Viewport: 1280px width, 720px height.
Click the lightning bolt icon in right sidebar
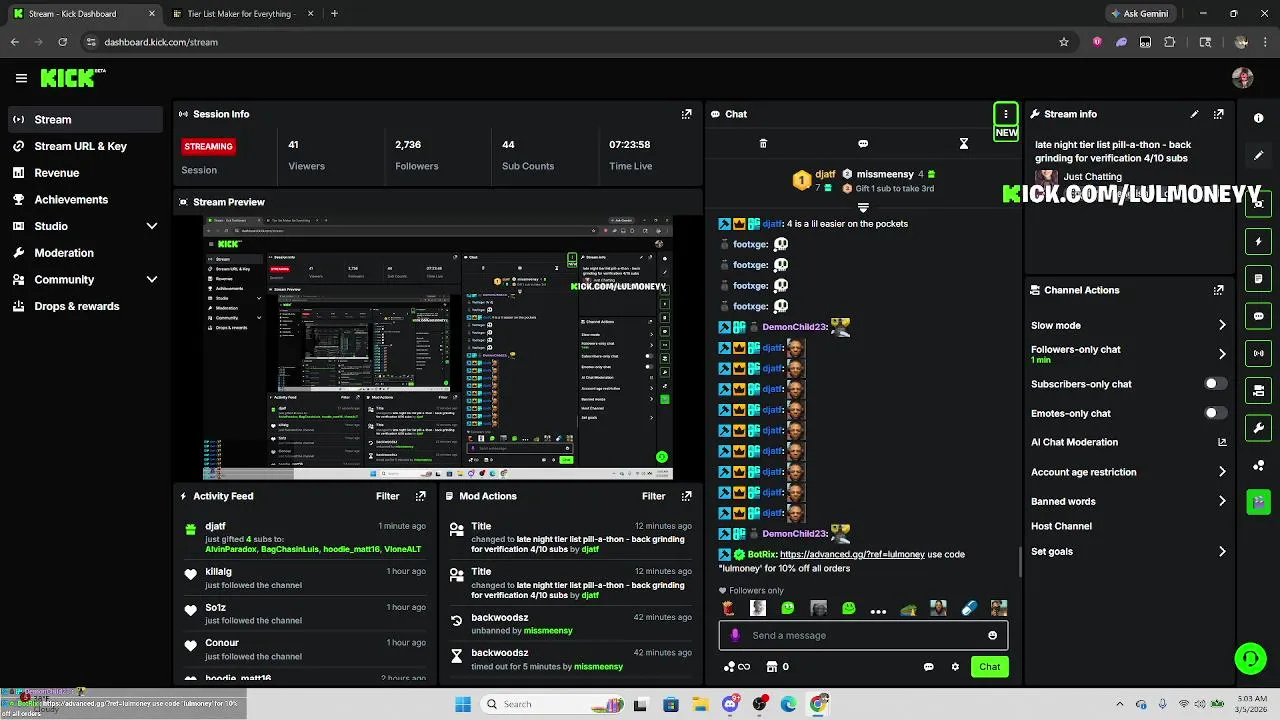click(x=1258, y=242)
